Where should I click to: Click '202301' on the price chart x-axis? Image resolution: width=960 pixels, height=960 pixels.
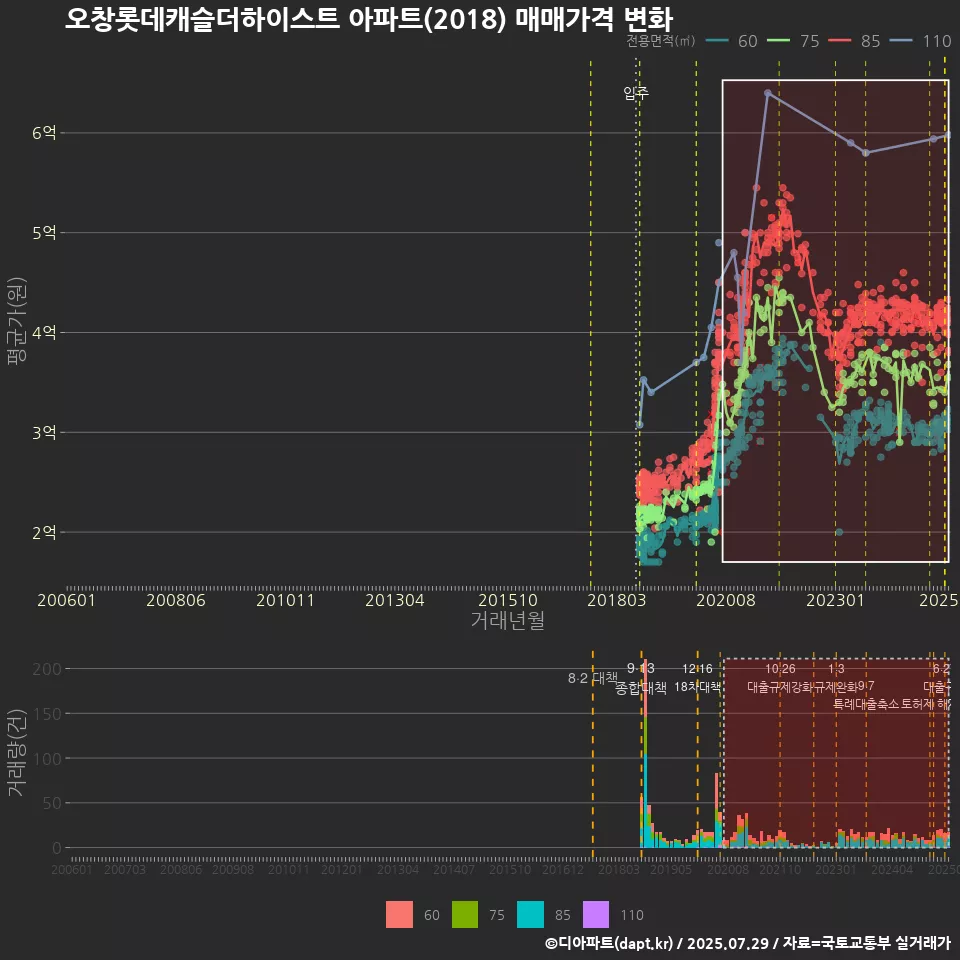point(835,600)
